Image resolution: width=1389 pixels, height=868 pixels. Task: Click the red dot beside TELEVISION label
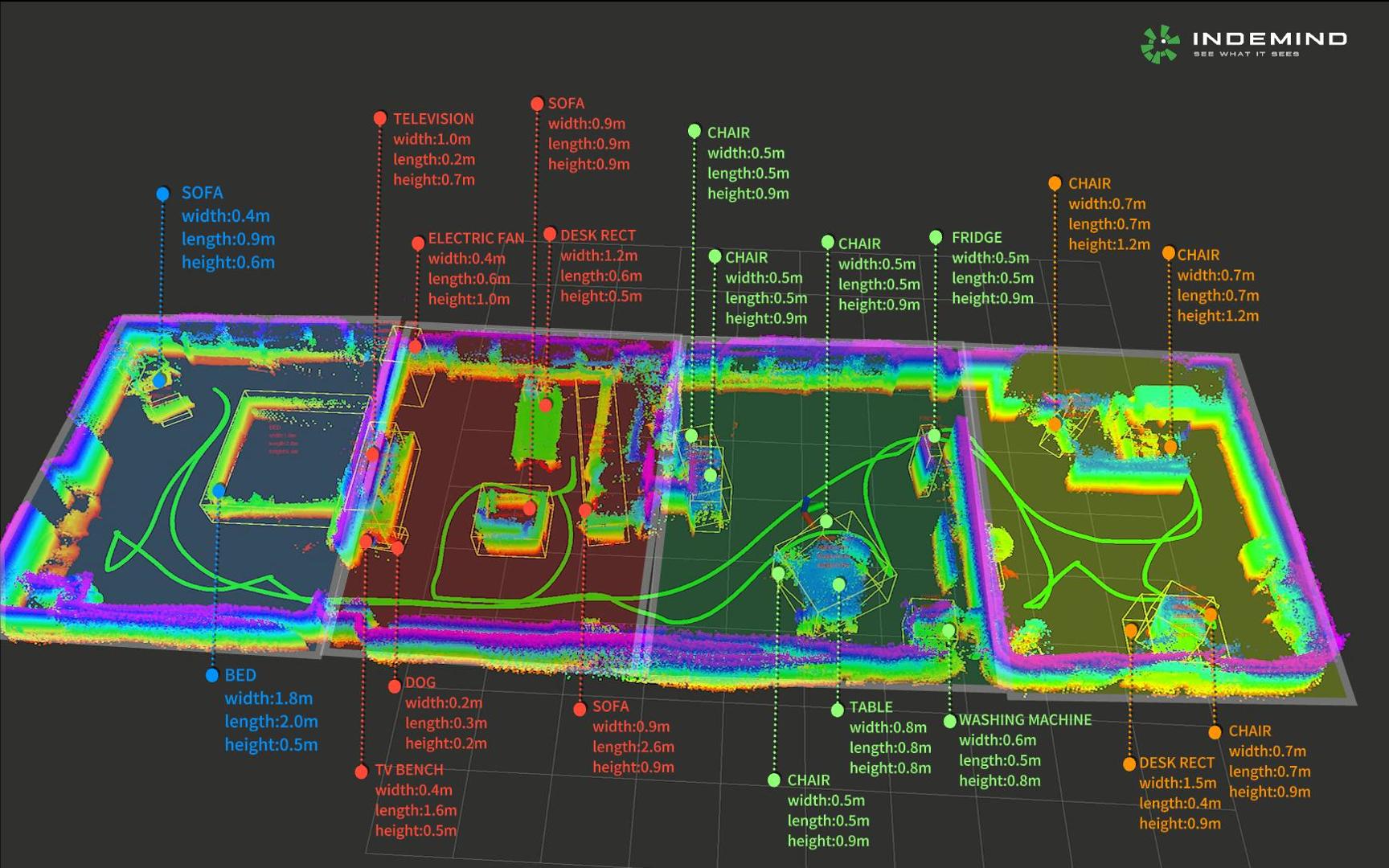tap(380, 118)
